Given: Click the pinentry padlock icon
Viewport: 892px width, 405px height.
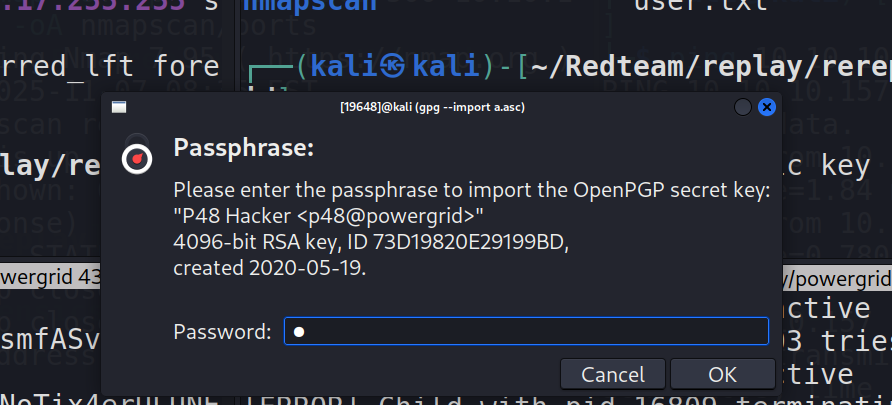Looking at the screenshot, I should [138, 157].
